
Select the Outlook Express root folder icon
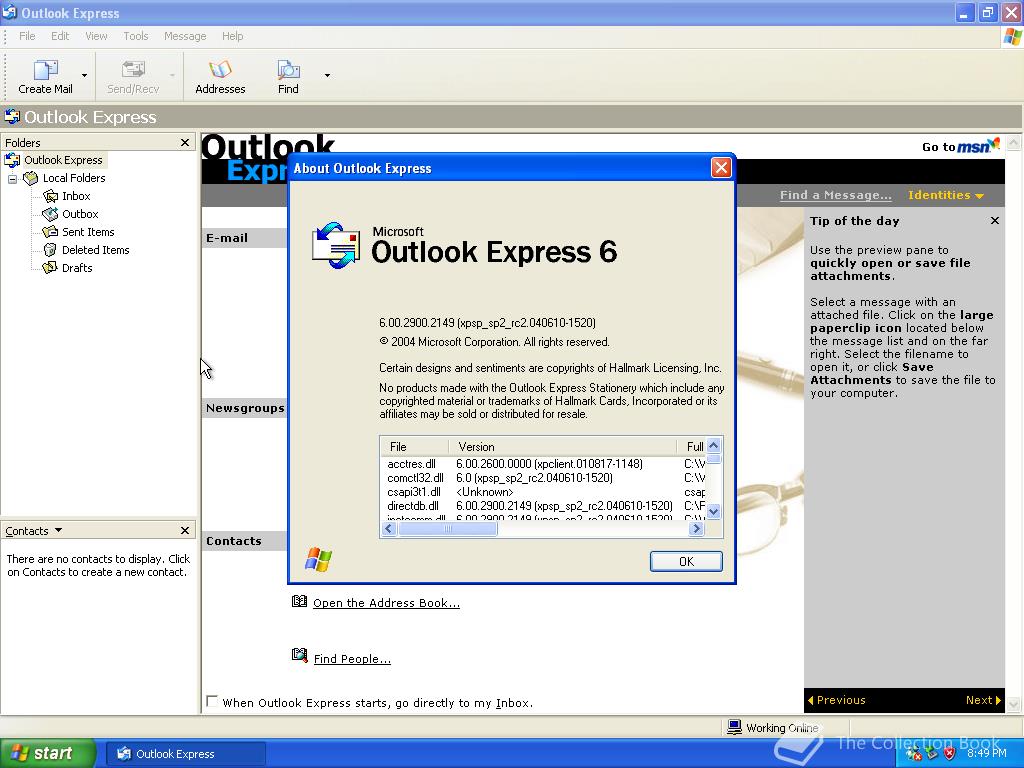click(12, 160)
